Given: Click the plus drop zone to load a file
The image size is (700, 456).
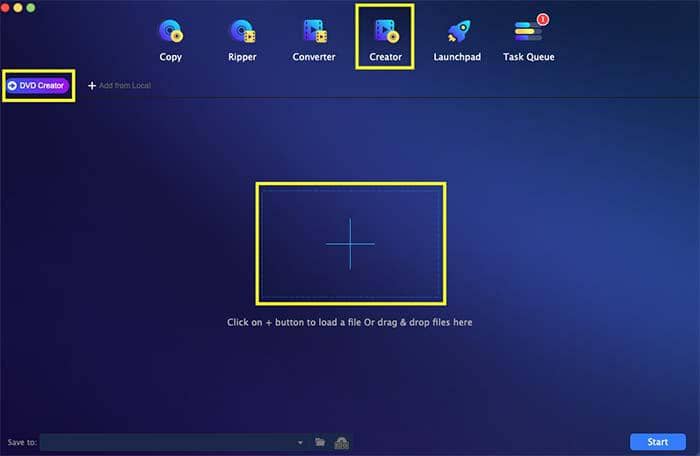Looking at the screenshot, I should (351, 244).
